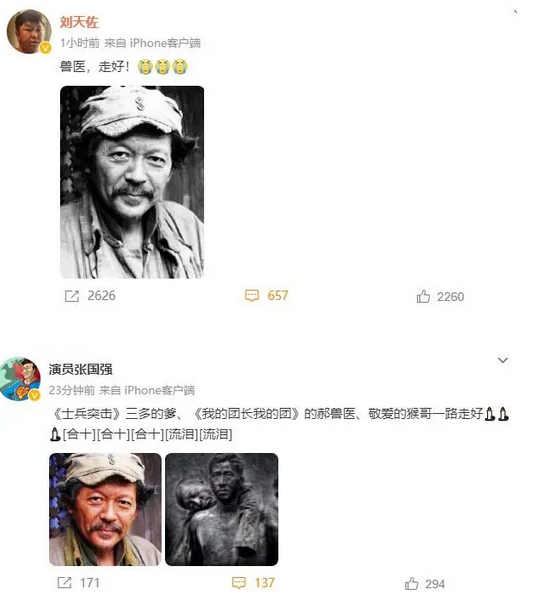Open black-and-white portrait photo in first post
The width and height of the screenshot is (533, 605).
[x=132, y=182]
